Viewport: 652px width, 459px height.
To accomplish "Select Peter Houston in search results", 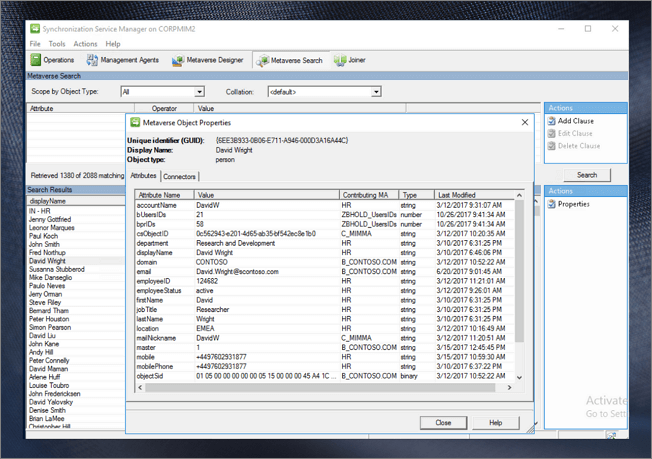I will pyautogui.click(x=49, y=319).
